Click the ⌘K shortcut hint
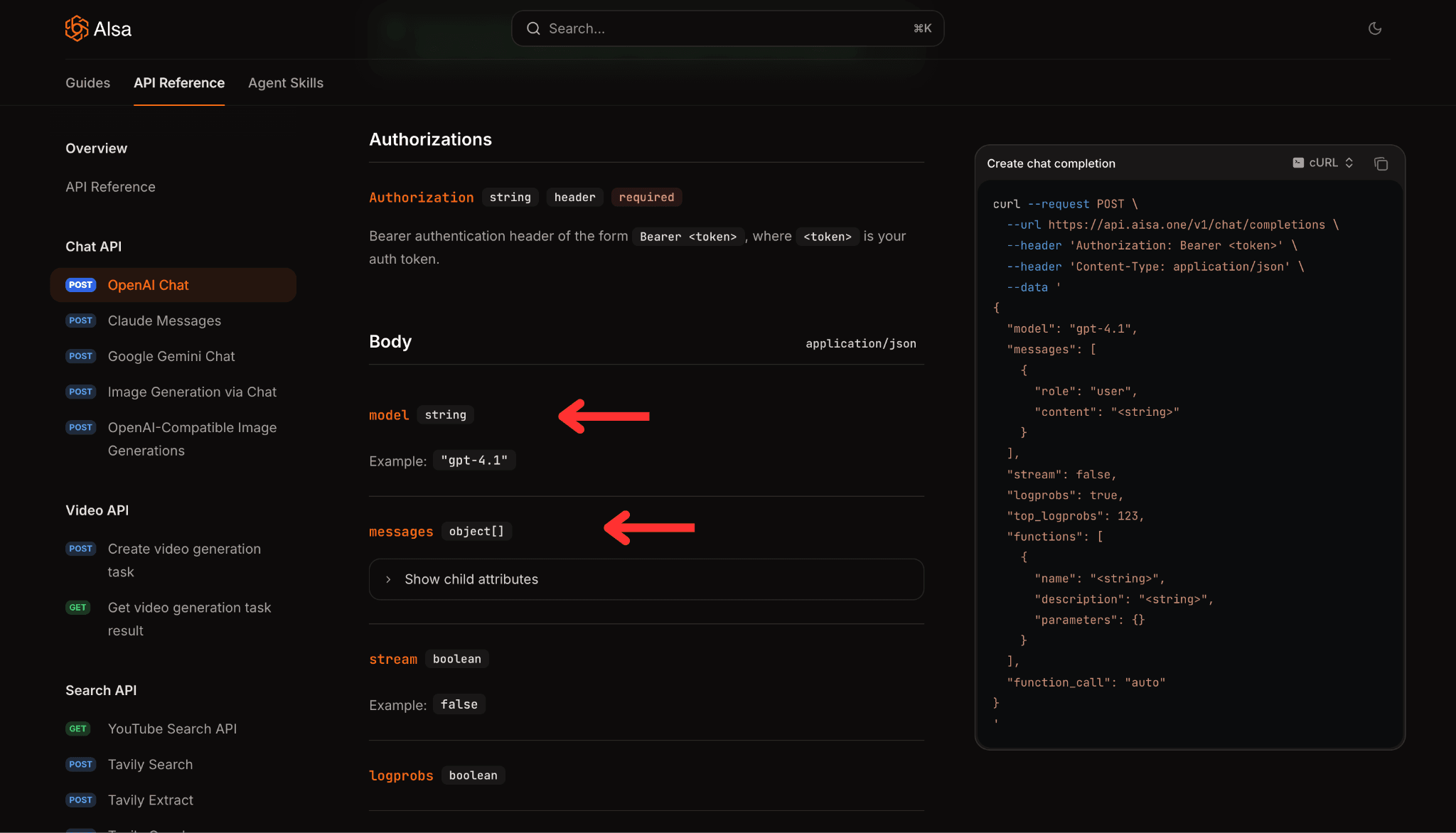 click(922, 28)
